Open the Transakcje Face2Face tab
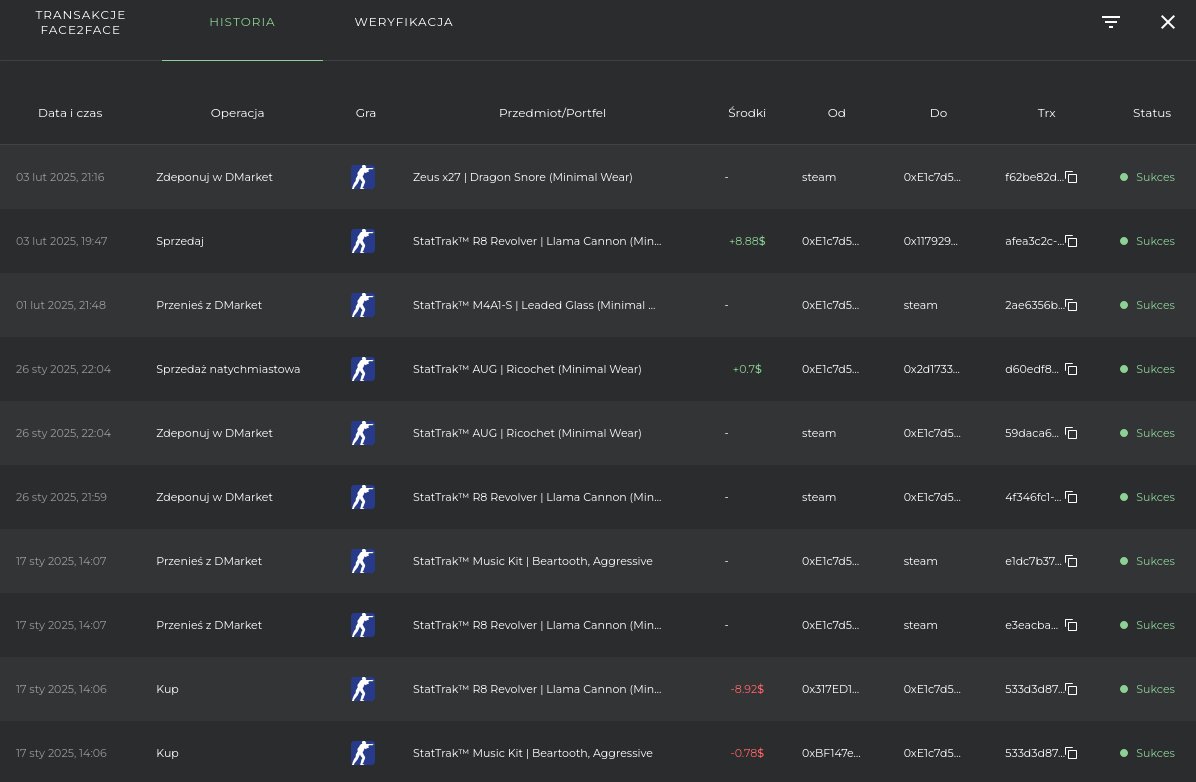The image size is (1196, 782). coord(80,22)
